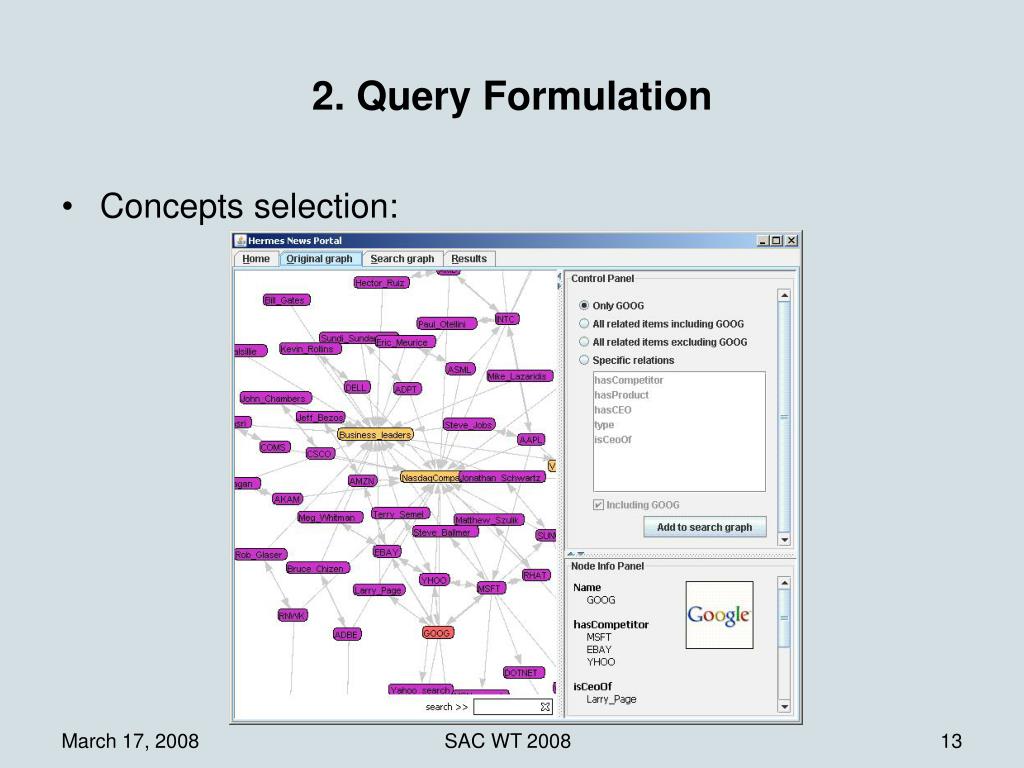Select hasProduct in relations list

click(x=621, y=395)
